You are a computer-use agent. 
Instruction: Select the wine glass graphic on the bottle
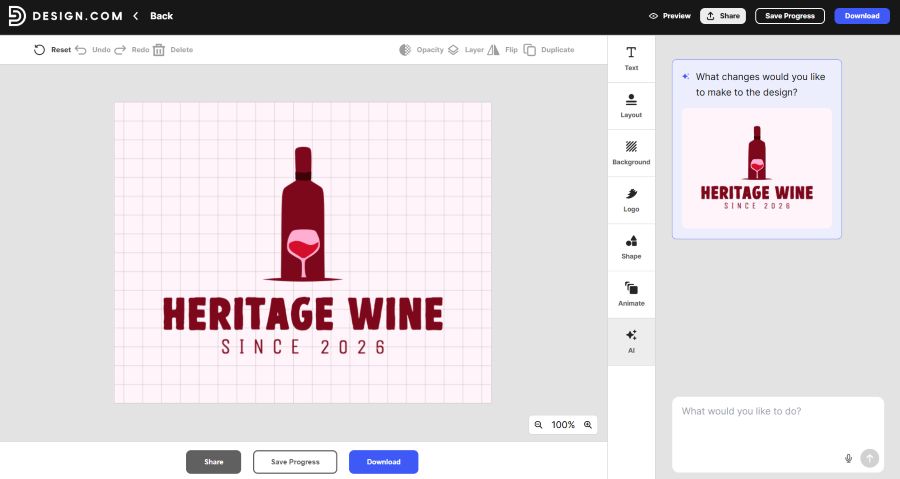303,254
